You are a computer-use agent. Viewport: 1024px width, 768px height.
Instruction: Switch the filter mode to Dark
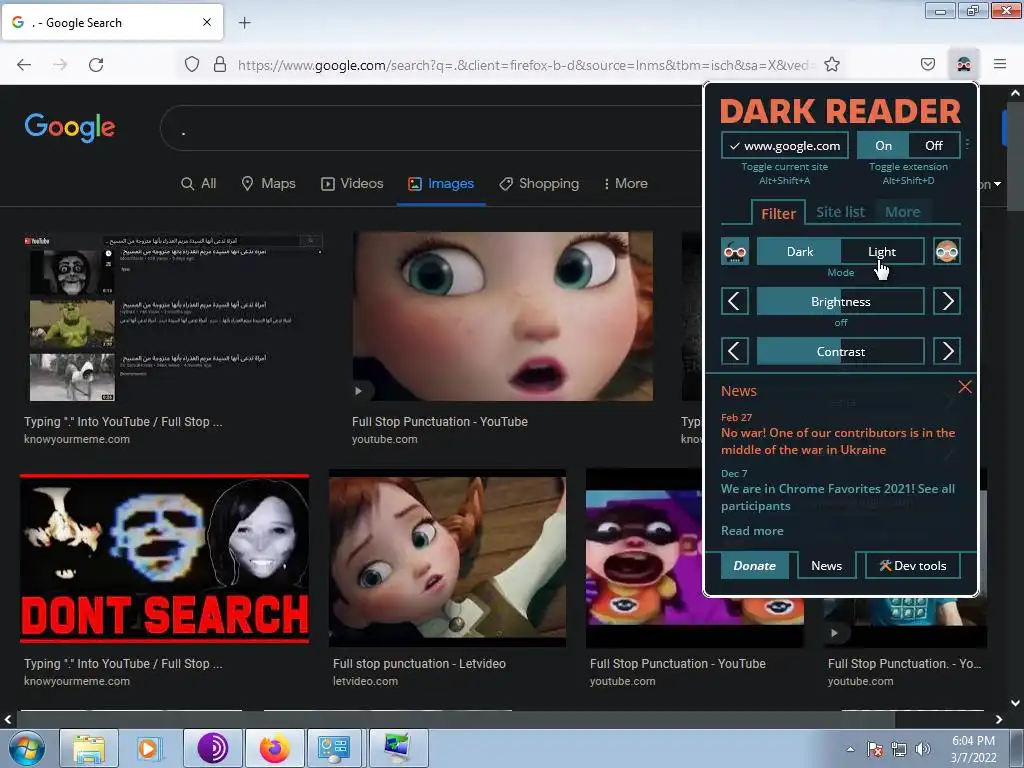tap(799, 251)
